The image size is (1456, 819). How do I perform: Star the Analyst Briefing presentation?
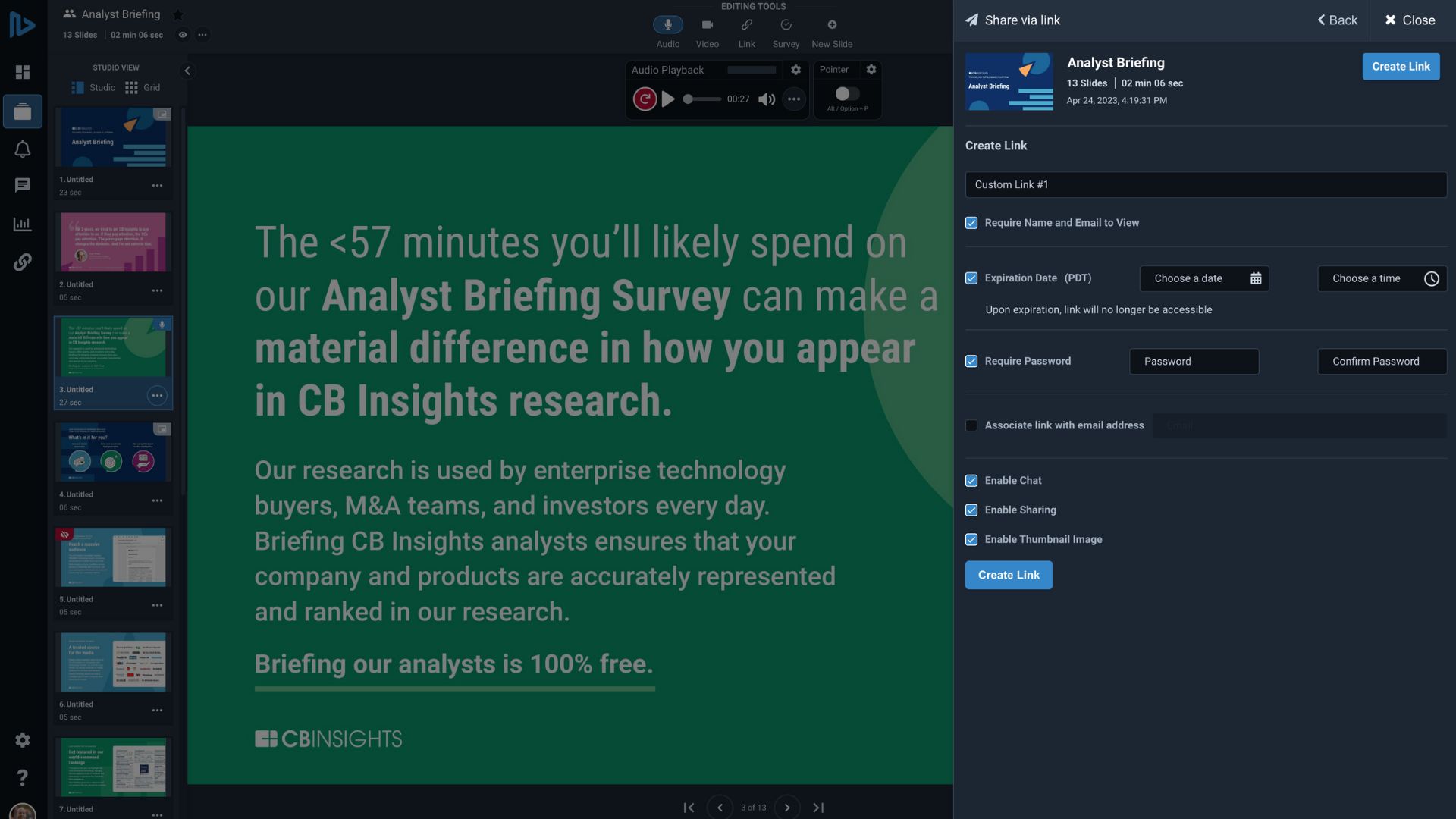177,14
